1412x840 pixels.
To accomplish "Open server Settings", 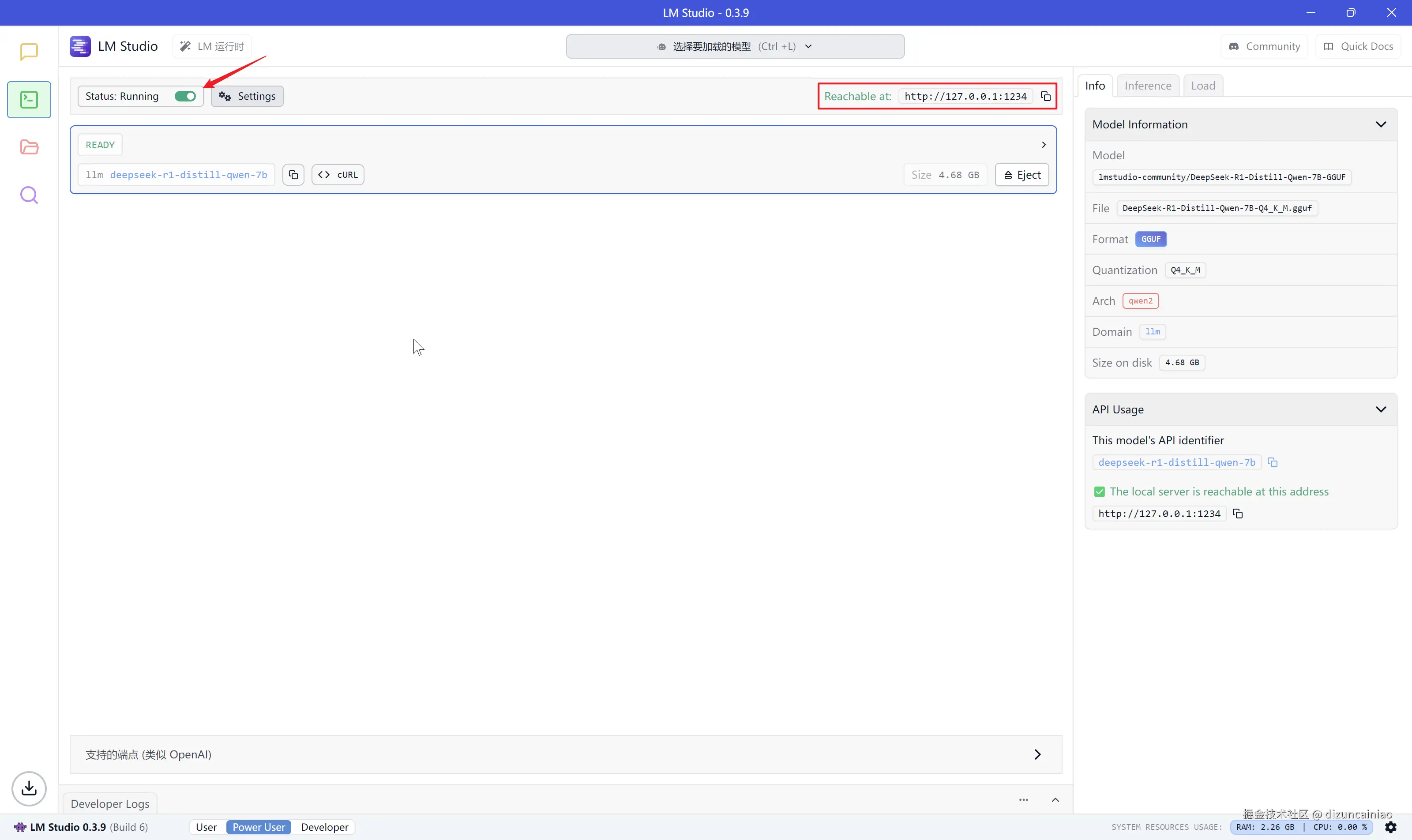I will pyautogui.click(x=248, y=96).
